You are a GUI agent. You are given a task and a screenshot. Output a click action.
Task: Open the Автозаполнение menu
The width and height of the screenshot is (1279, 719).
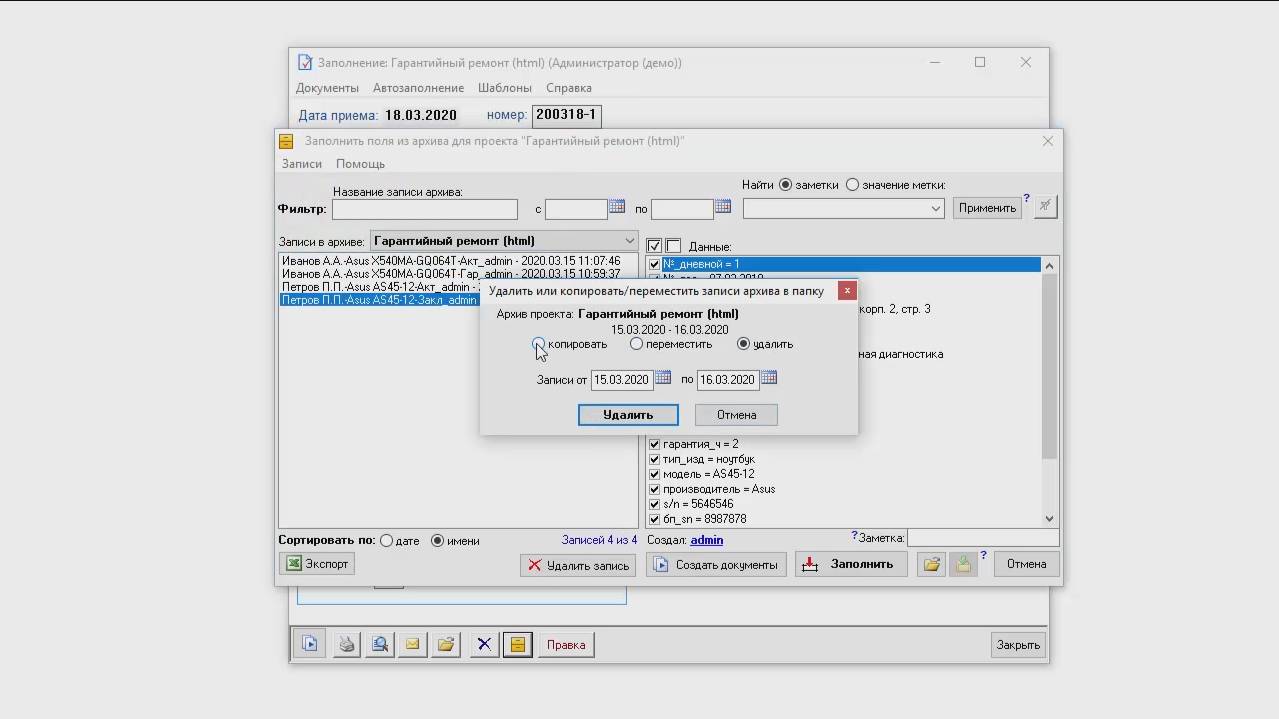[x=418, y=88]
